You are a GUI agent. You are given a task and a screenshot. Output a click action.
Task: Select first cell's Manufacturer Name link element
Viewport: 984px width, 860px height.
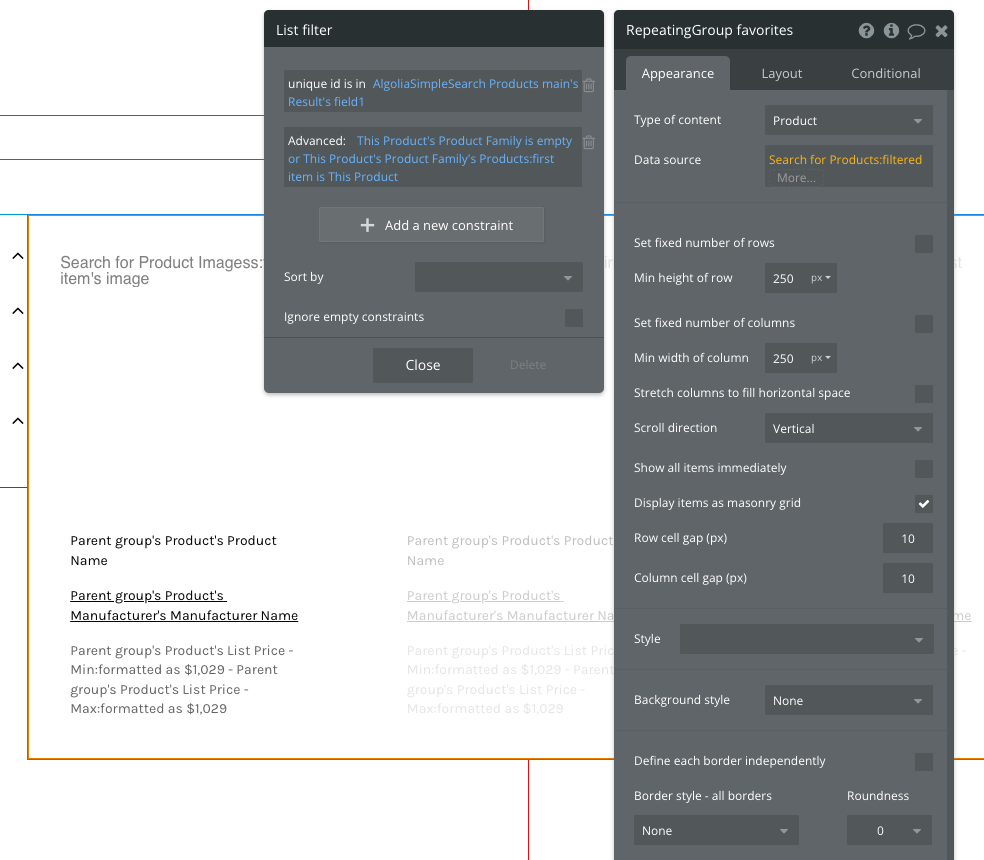pyautogui.click(x=184, y=606)
